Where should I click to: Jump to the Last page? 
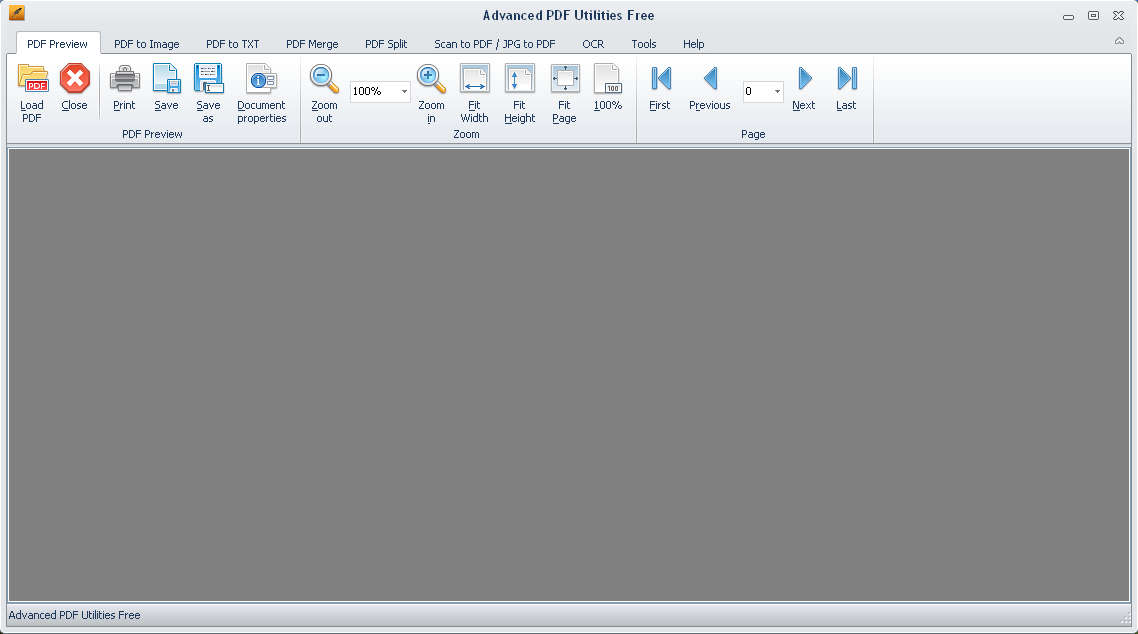pyautogui.click(x=846, y=79)
